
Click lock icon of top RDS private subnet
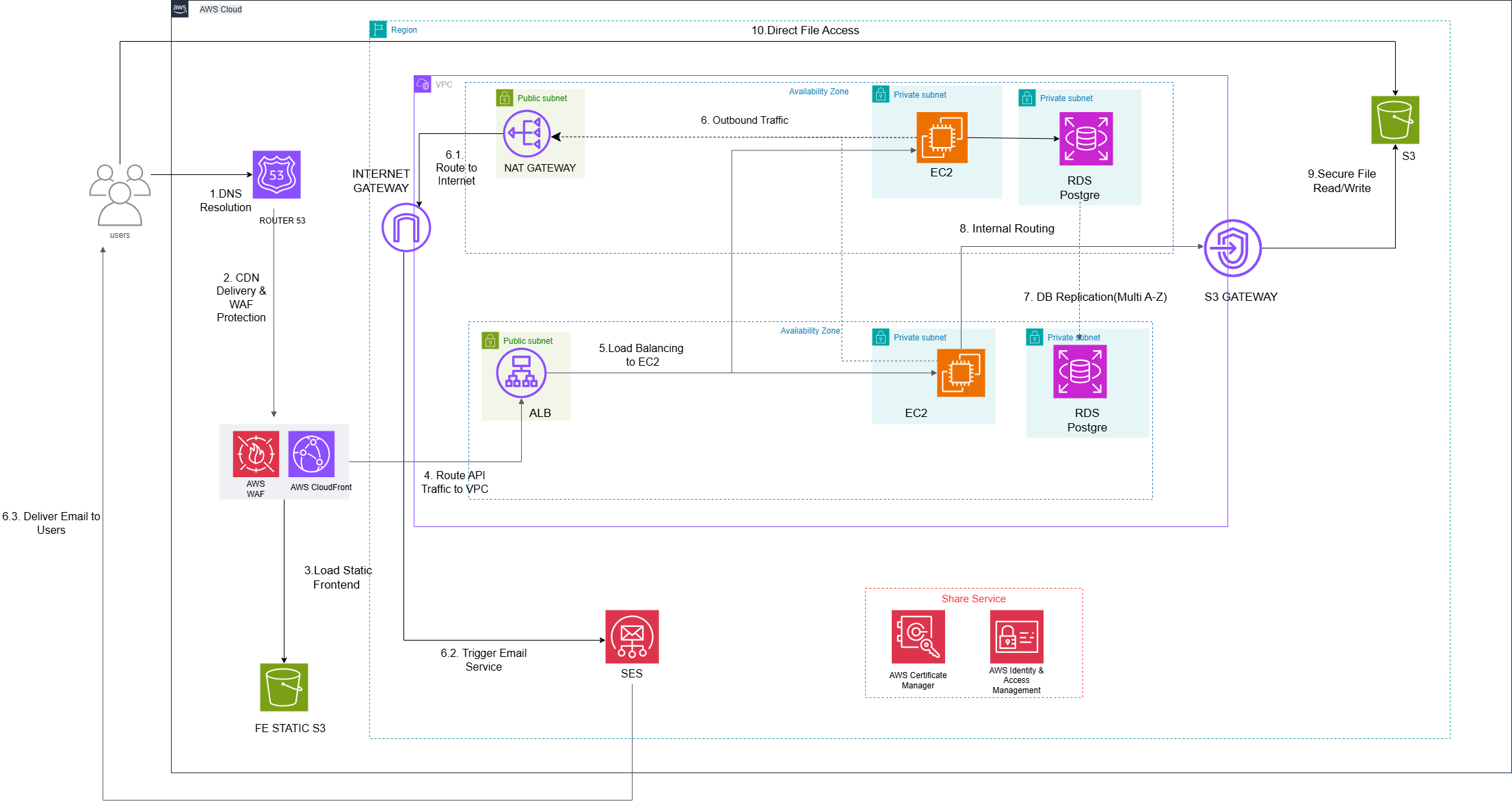(x=1027, y=98)
